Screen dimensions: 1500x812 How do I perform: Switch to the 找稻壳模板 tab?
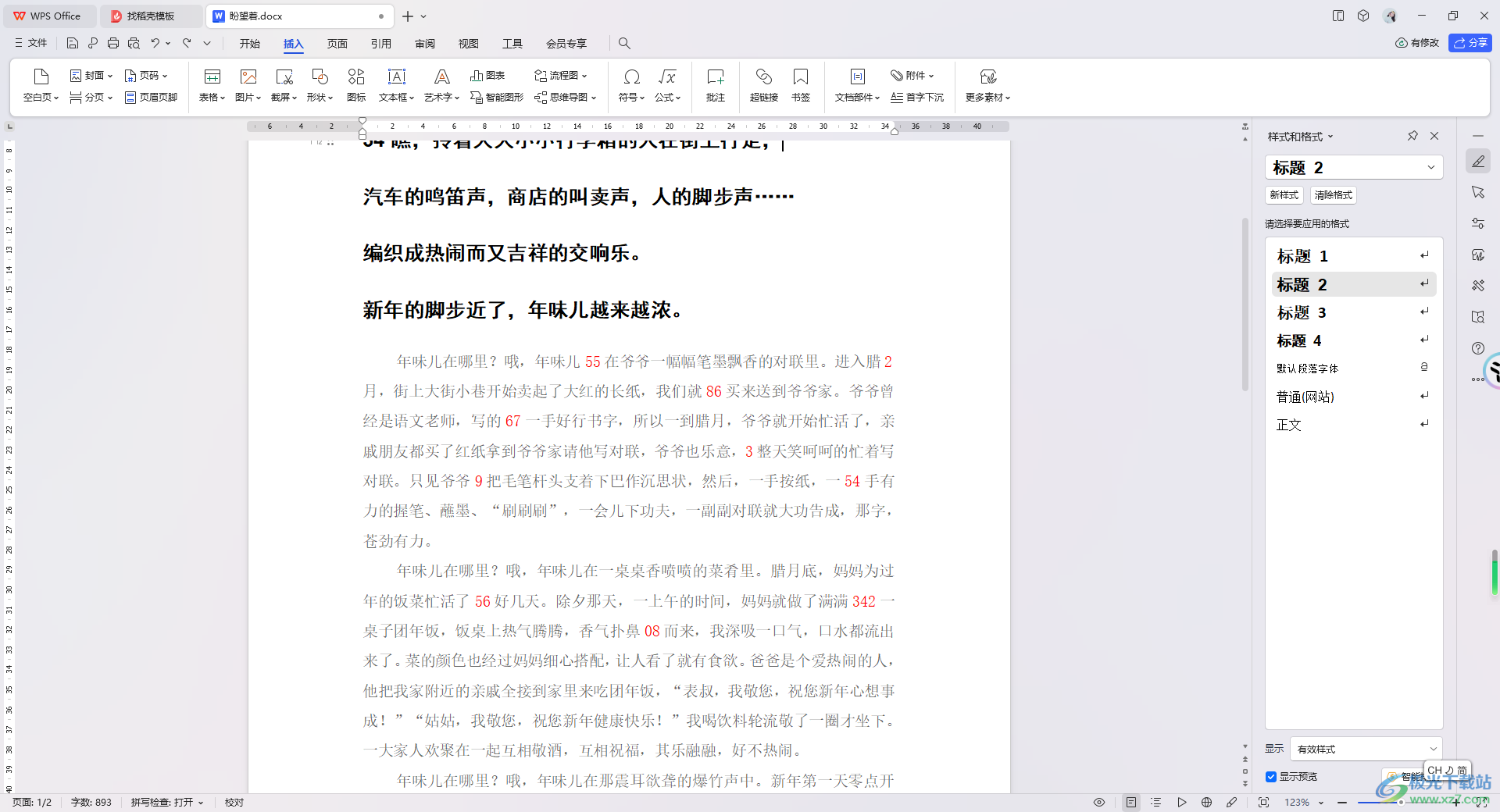pyautogui.click(x=150, y=16)
